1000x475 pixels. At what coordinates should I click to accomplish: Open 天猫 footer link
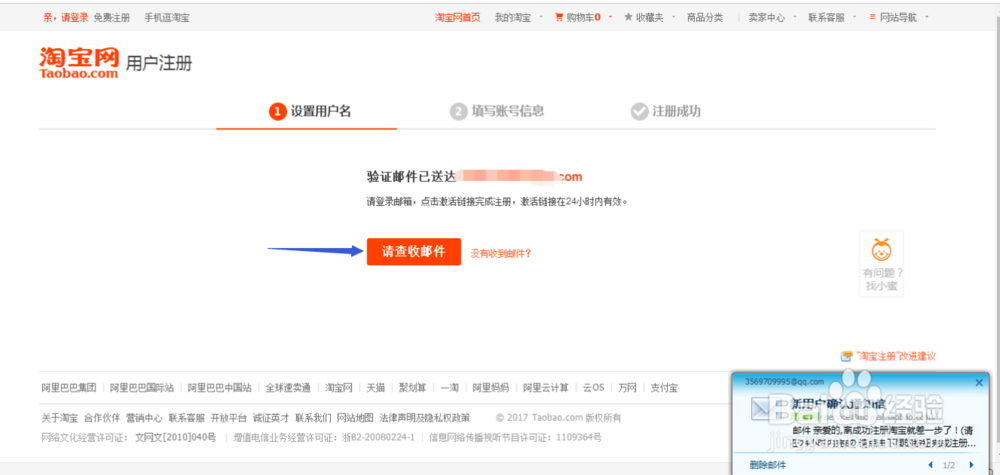coord(376,388)
